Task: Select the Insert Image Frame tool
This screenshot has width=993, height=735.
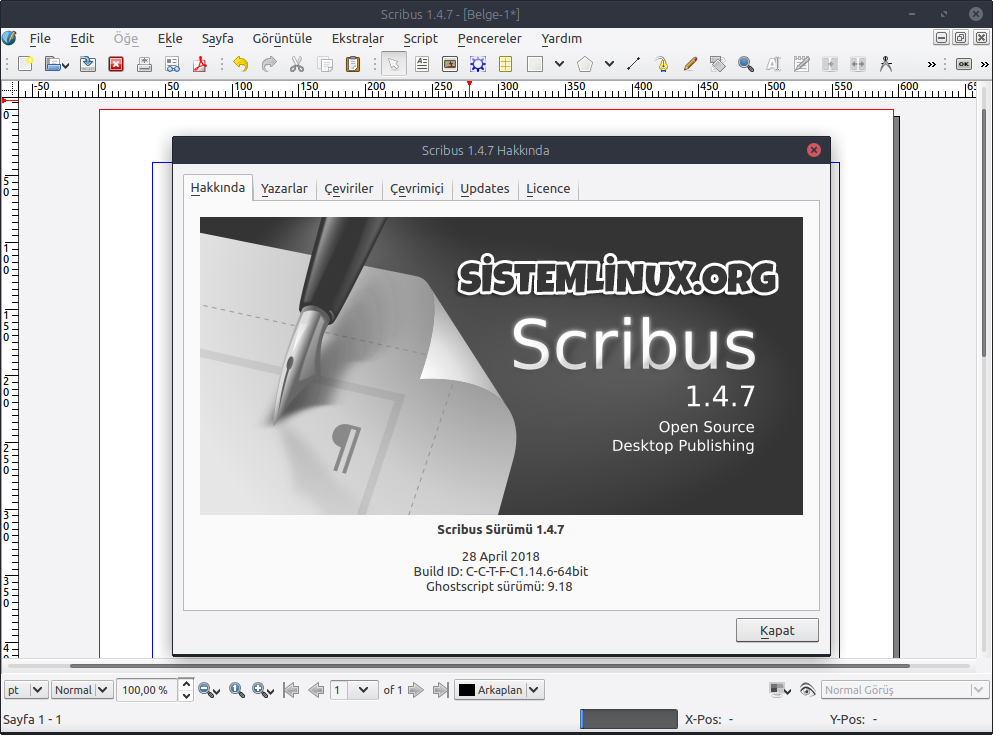Action: click(x=450, y=63)
